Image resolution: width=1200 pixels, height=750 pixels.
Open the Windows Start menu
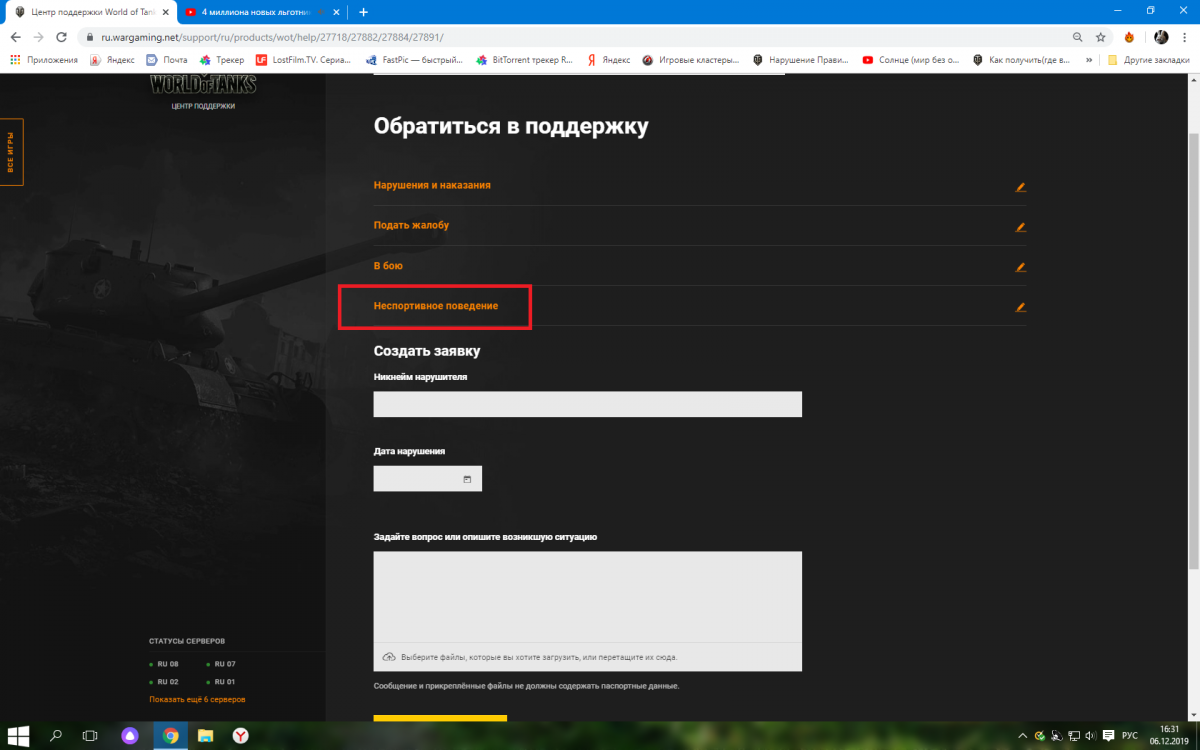pos(18,736)
